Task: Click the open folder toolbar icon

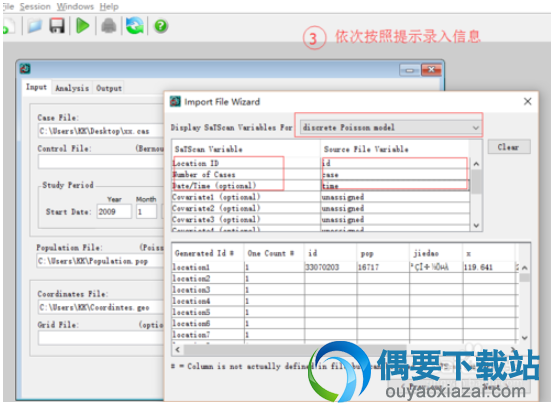Action: (35, 26)
